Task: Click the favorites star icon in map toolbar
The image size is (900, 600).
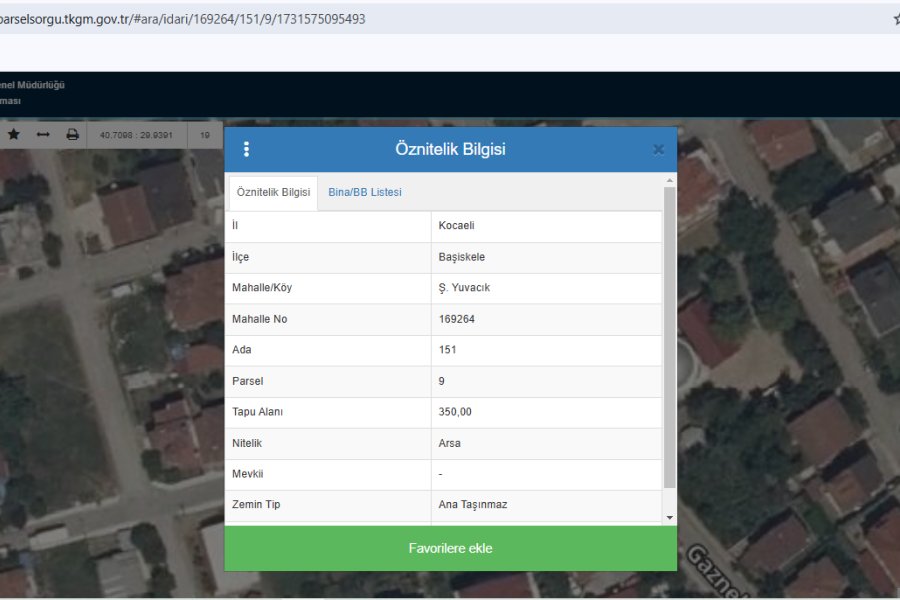Action: (x=14, y=134)
